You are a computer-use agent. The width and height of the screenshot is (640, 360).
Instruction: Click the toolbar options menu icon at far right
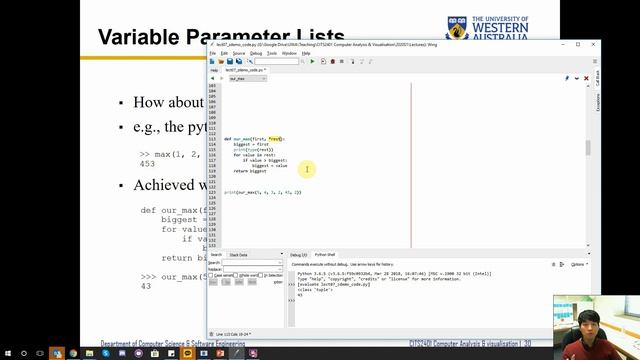point(595,61)
